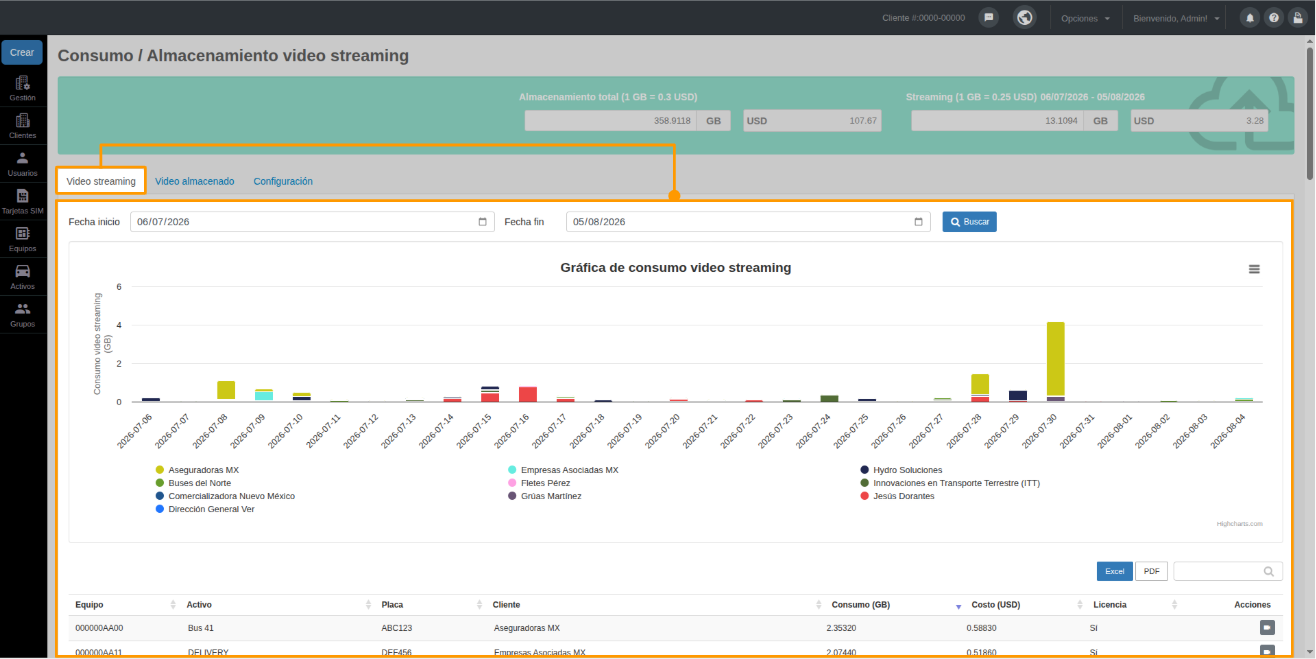Toggle the Buses del Norte legend series
Viewport: 1316px width, 659px height.
[200, 483]
